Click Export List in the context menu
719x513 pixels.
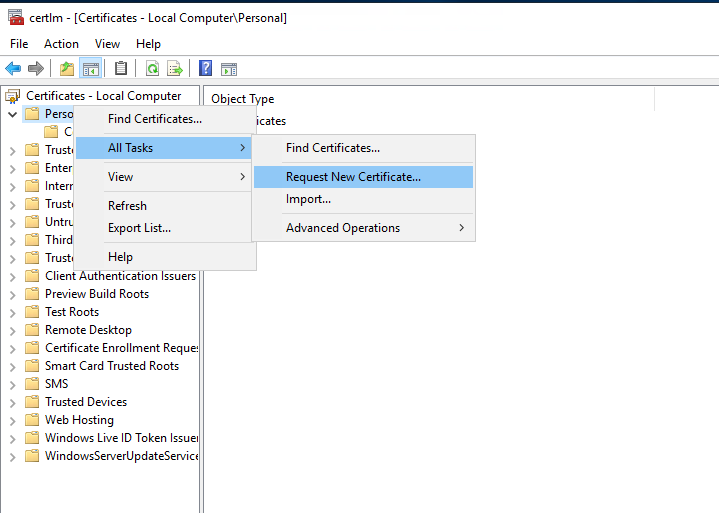click(139, 228)
